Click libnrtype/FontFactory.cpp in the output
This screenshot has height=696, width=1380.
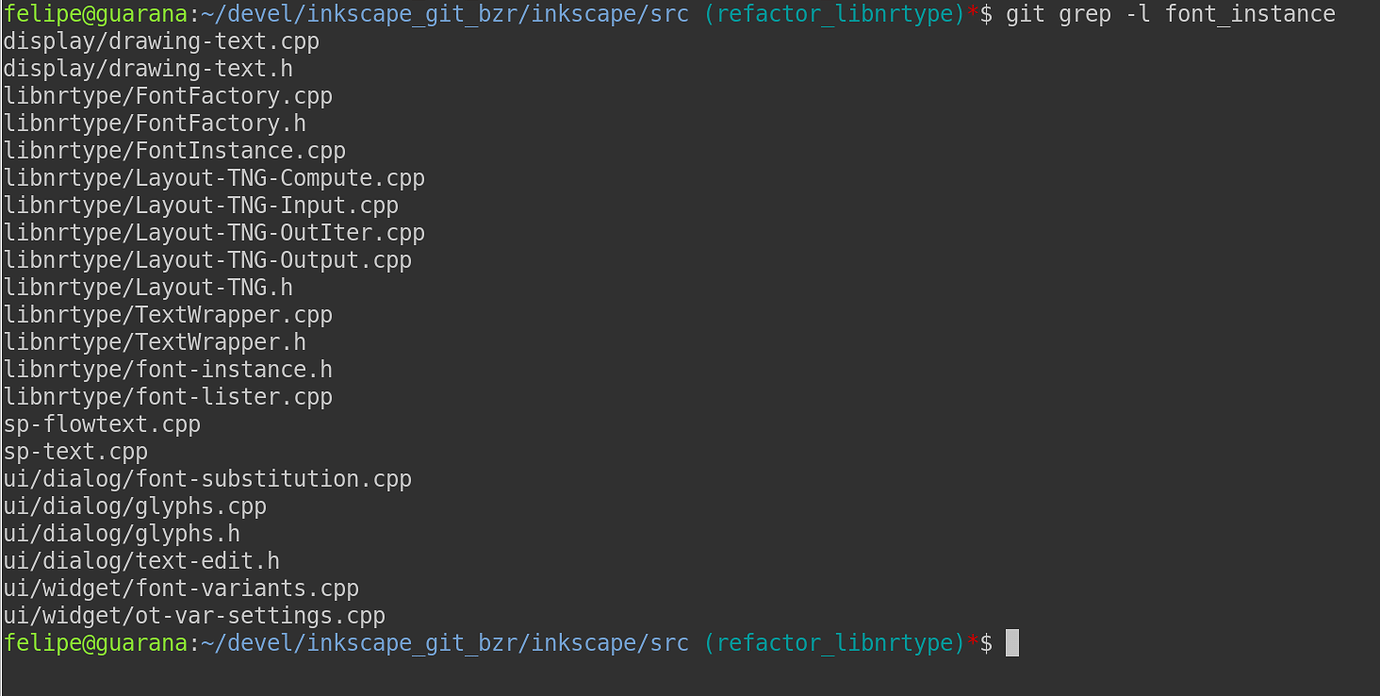[168, 96]
